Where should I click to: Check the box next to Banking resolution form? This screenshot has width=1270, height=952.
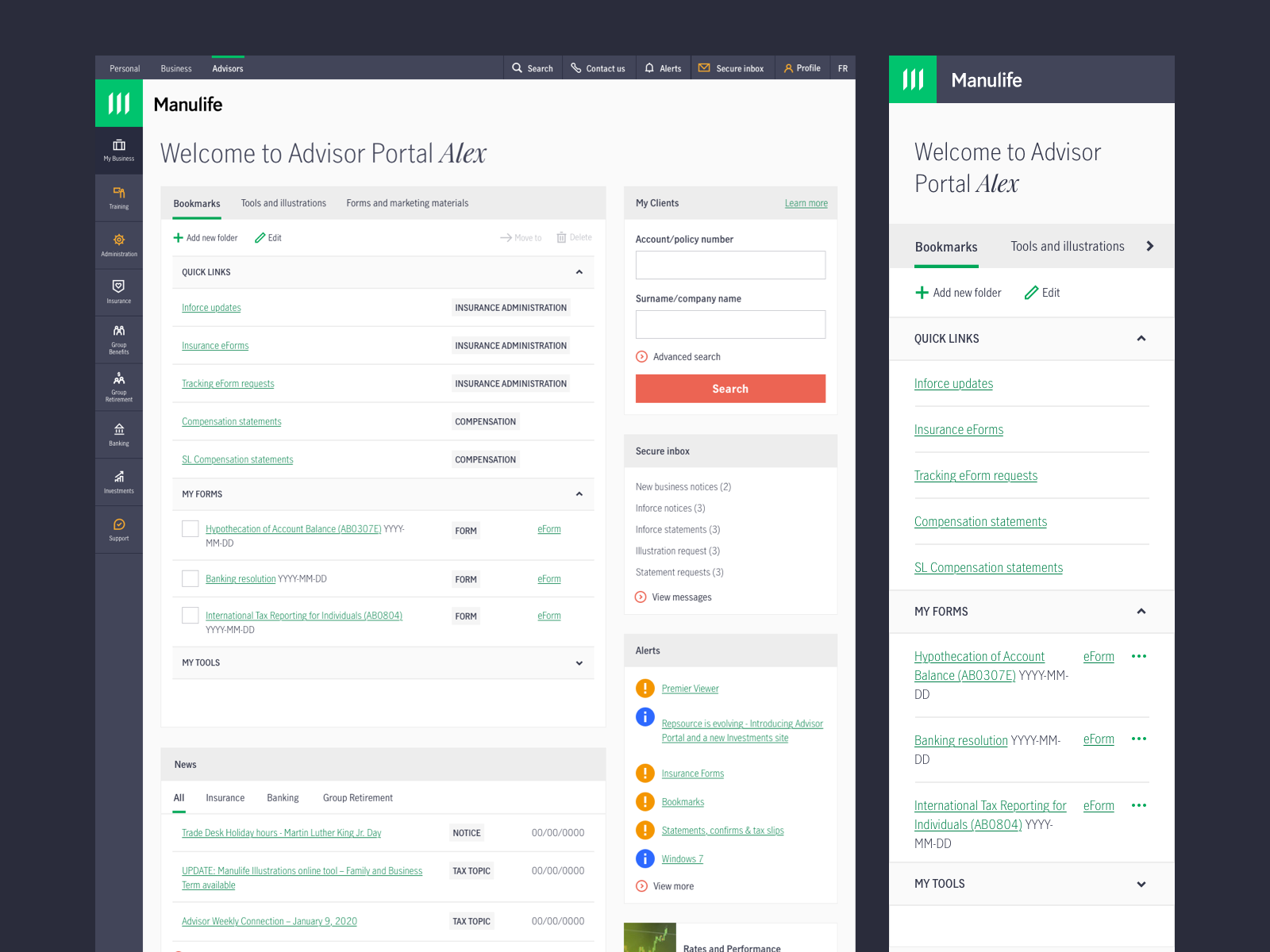coord(190,578)
